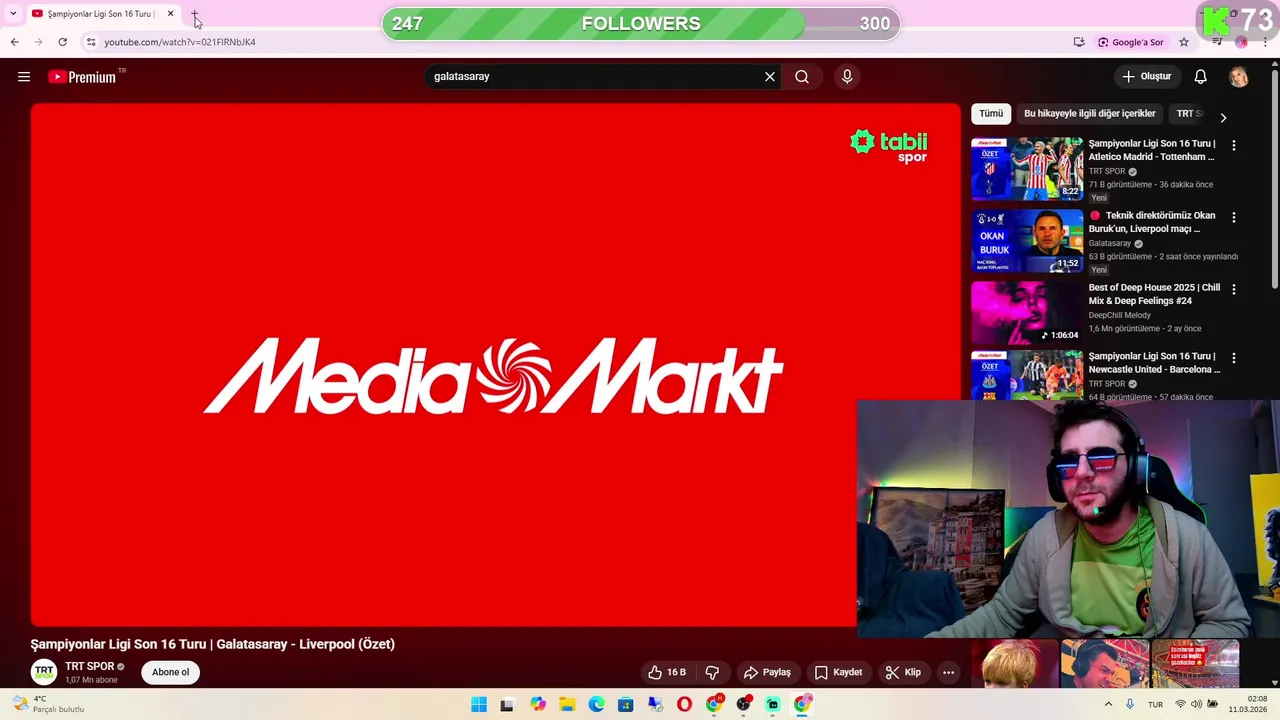The height and width of the screenshot is (720, 1280).
Task: Open more actions (three dots) under video
Action: pos(948,673)
